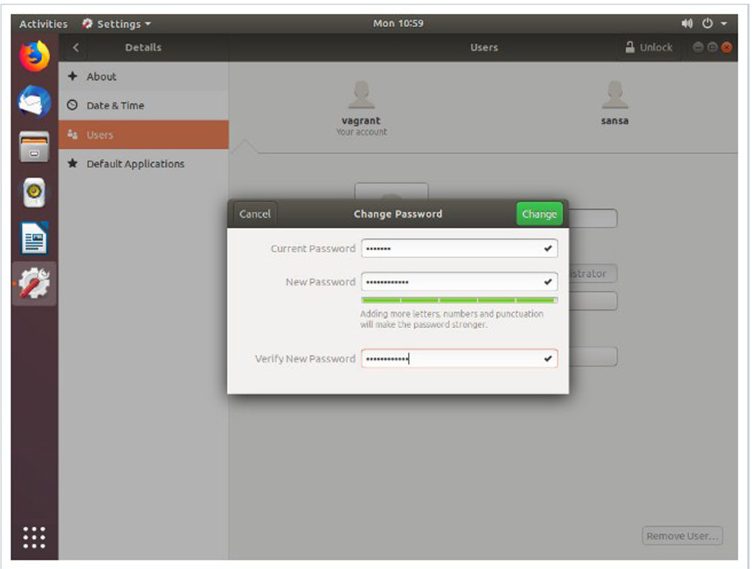Focus the New Password field
Viewport: 753px width, 569px height.
(x=459, y=282)
